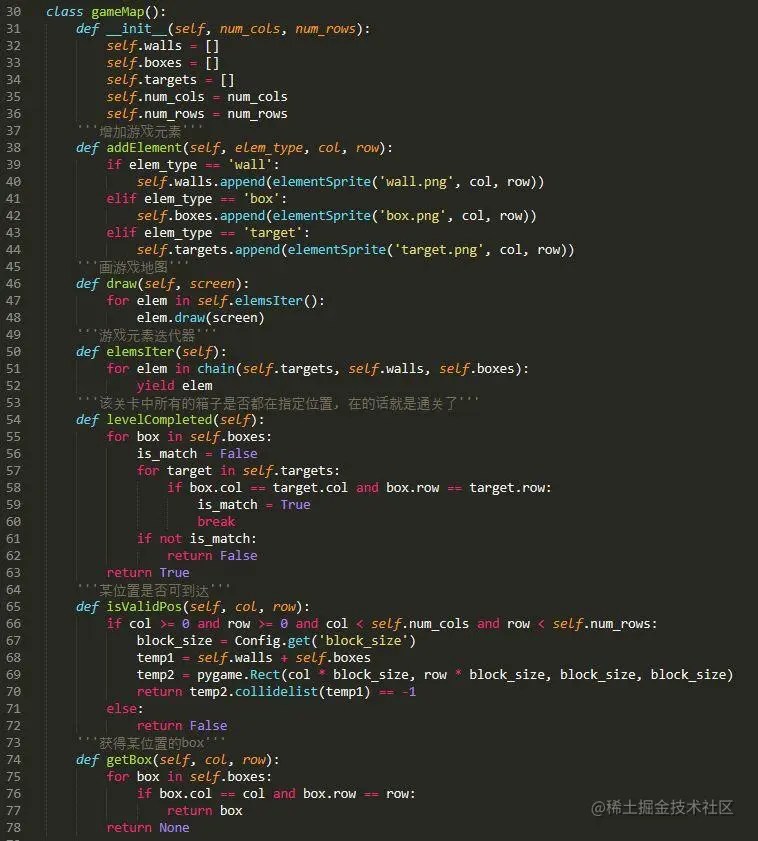Screen dimensions: 758x841
Task: Click 'temp1 = self.walls + self.boxes' line
Action: point(254,658)
